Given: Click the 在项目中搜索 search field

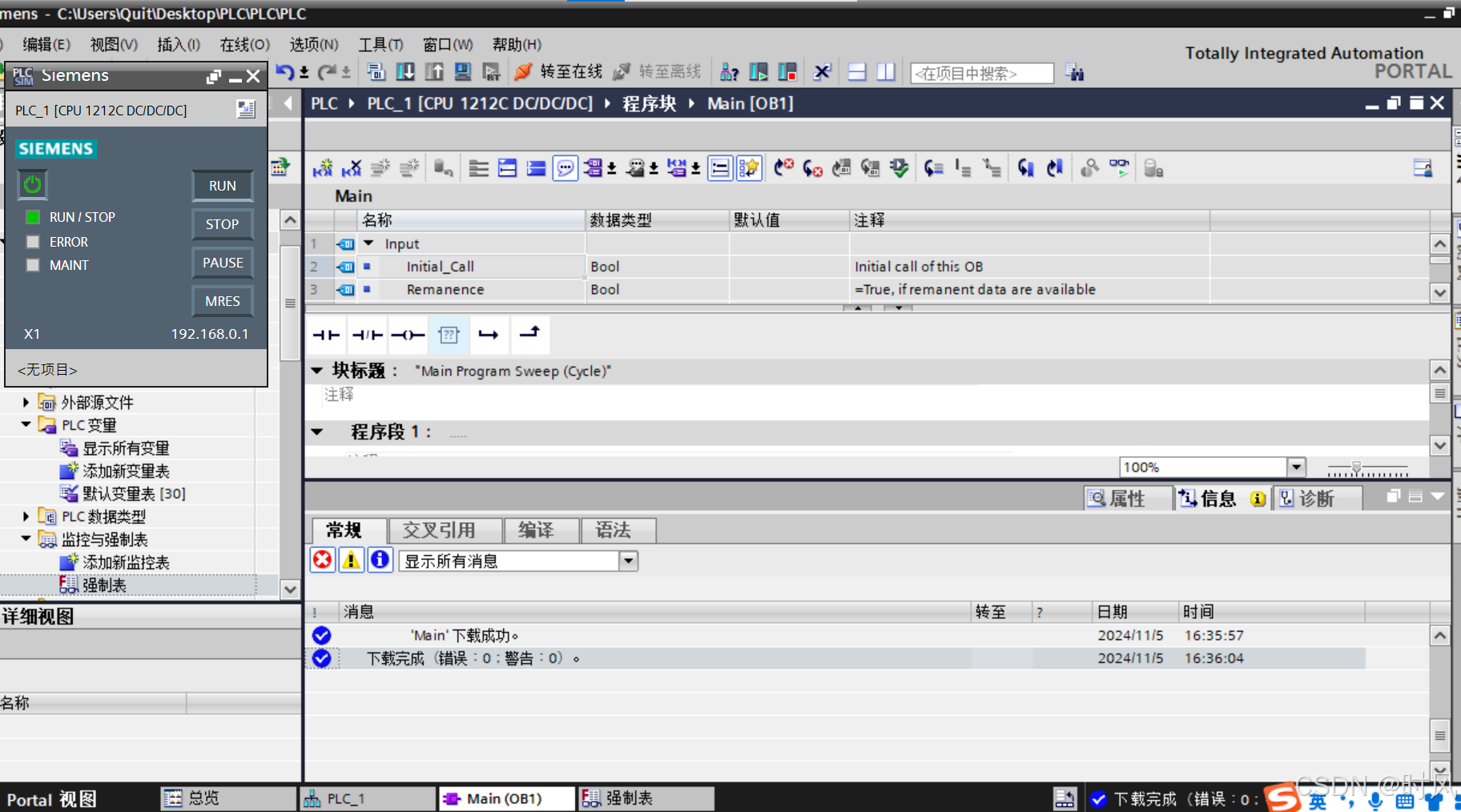Looking at the screenshot, I should (x=982, y=73).
